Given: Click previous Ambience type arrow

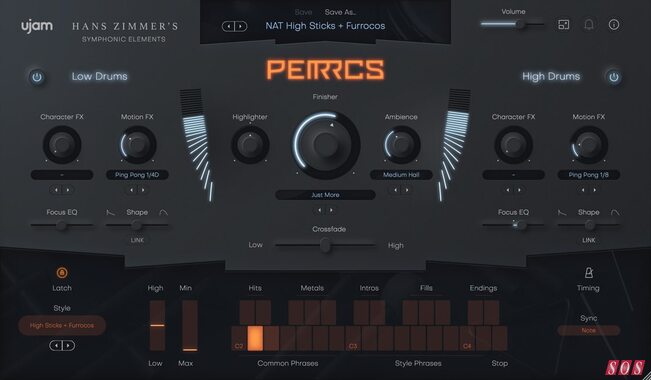Looking at the screenshot, I should pos(395,190).
